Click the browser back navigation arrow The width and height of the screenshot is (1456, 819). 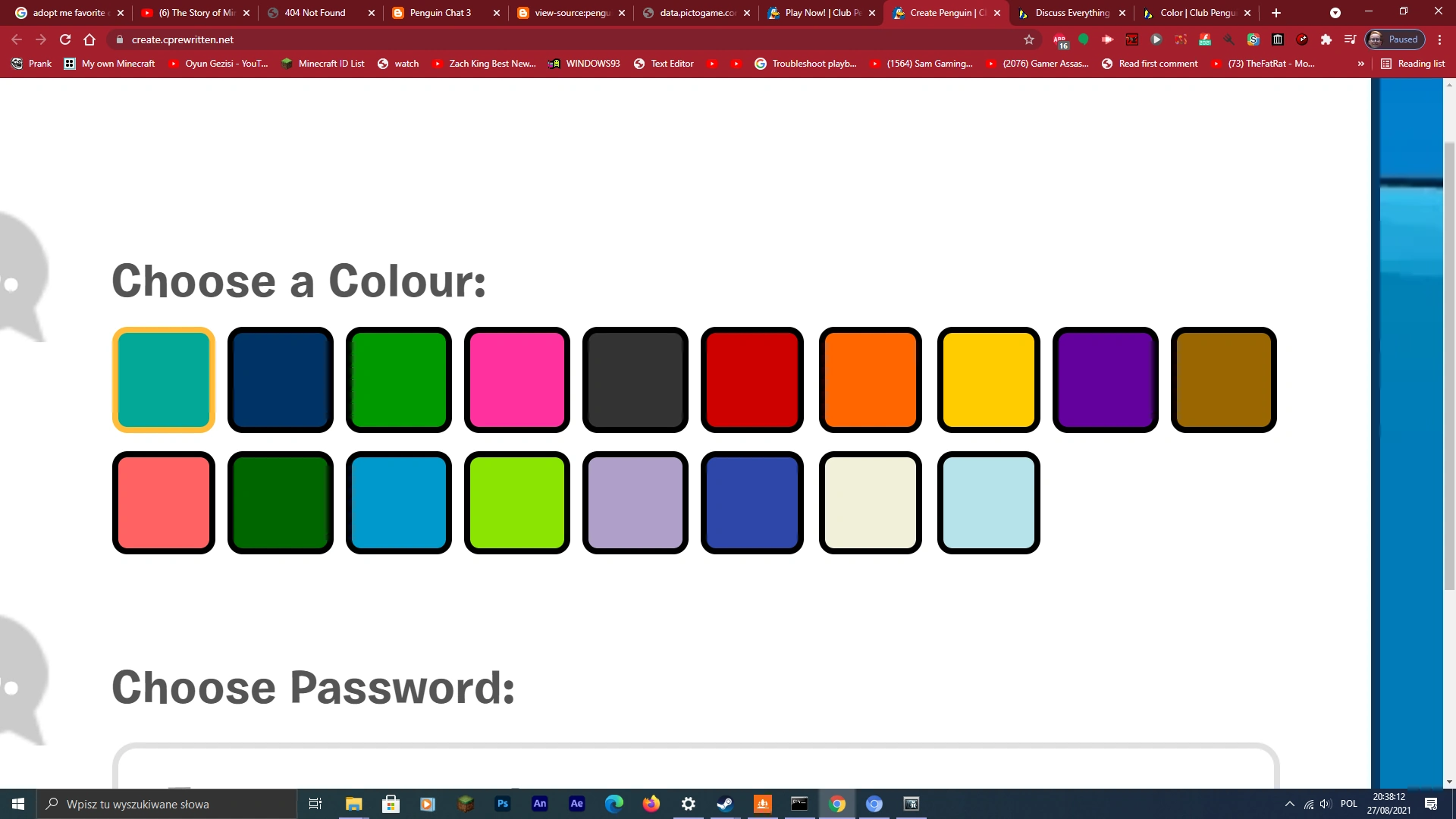[x=16, y=39]
